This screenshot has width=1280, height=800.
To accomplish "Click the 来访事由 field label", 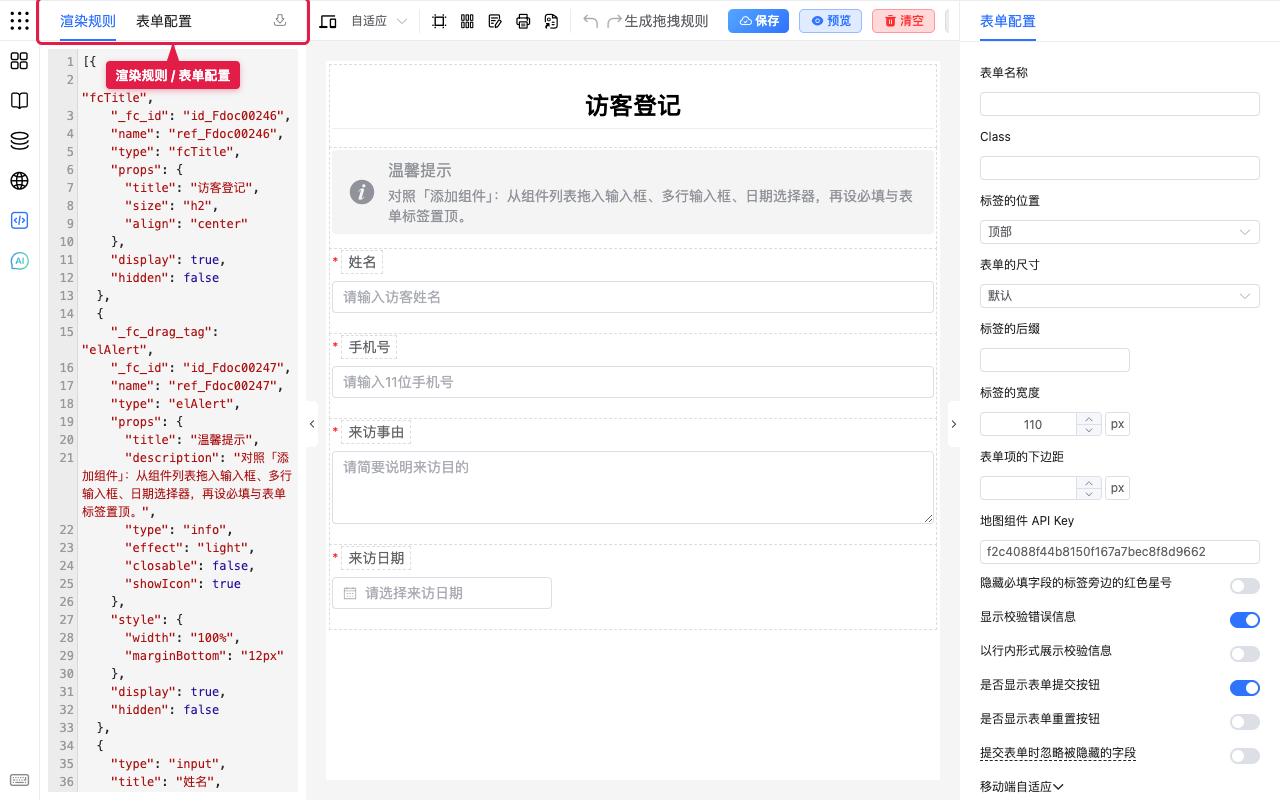I will point(376,432).
